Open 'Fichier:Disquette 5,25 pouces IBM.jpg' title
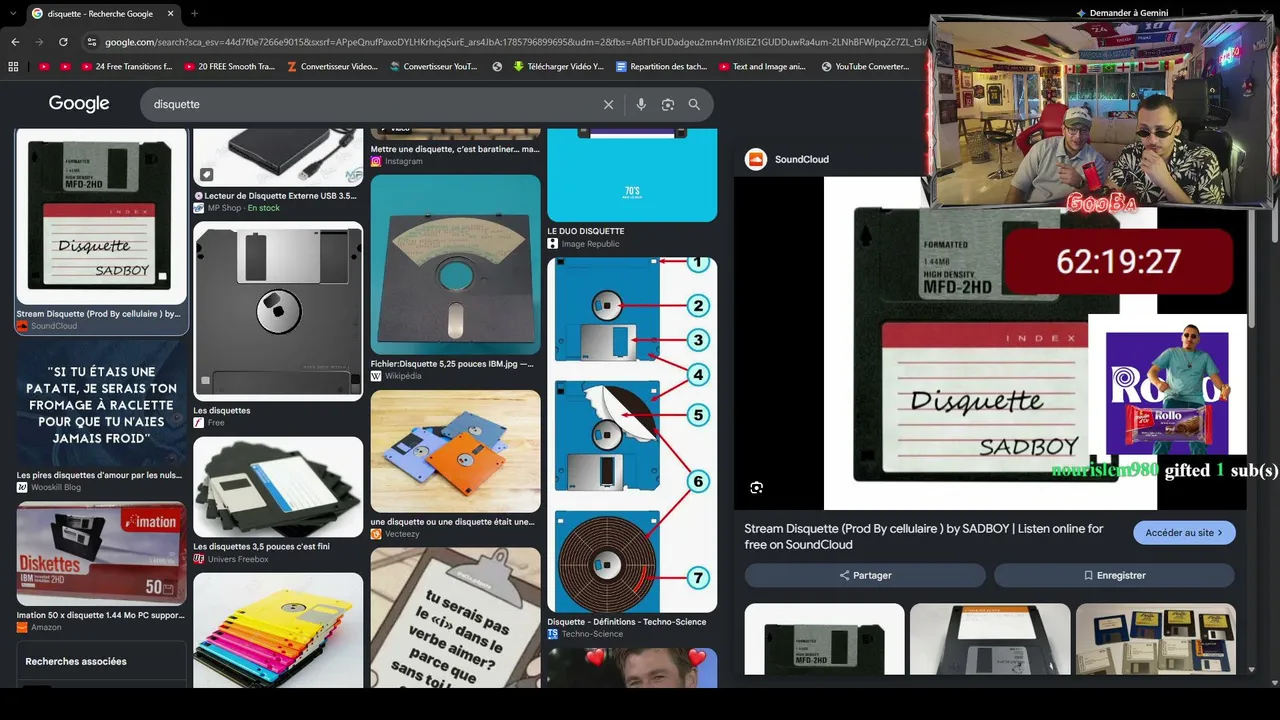Image resolution: width=1280 pixels, height=720 pixels. pyautogui.click(x=452, y=364)
